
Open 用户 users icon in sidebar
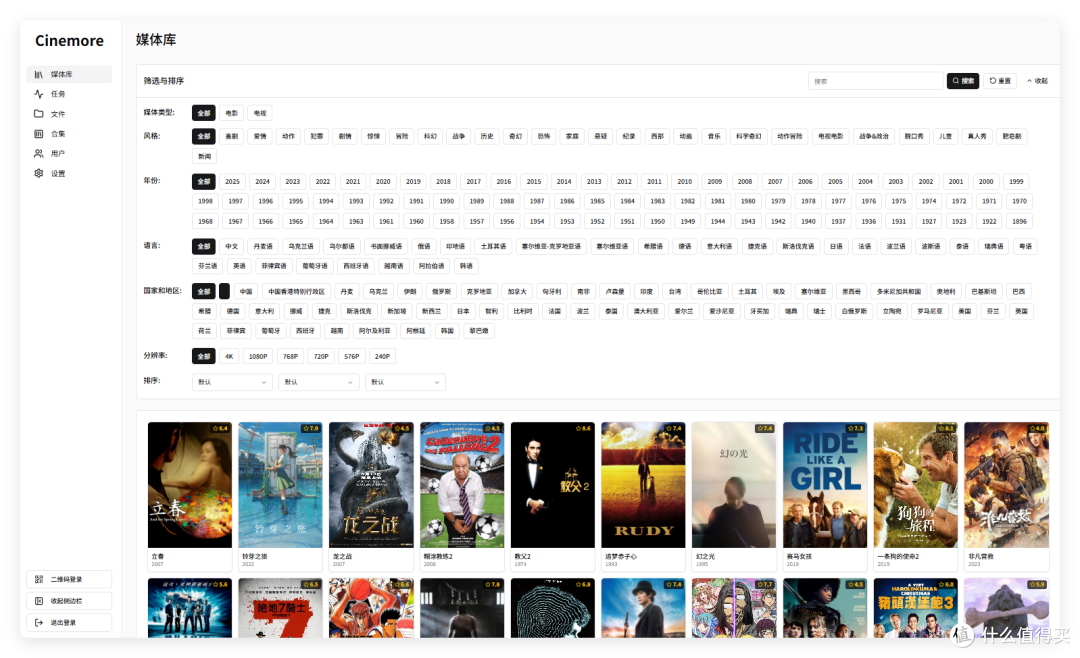pyautogui.click(x=39, y=154)
